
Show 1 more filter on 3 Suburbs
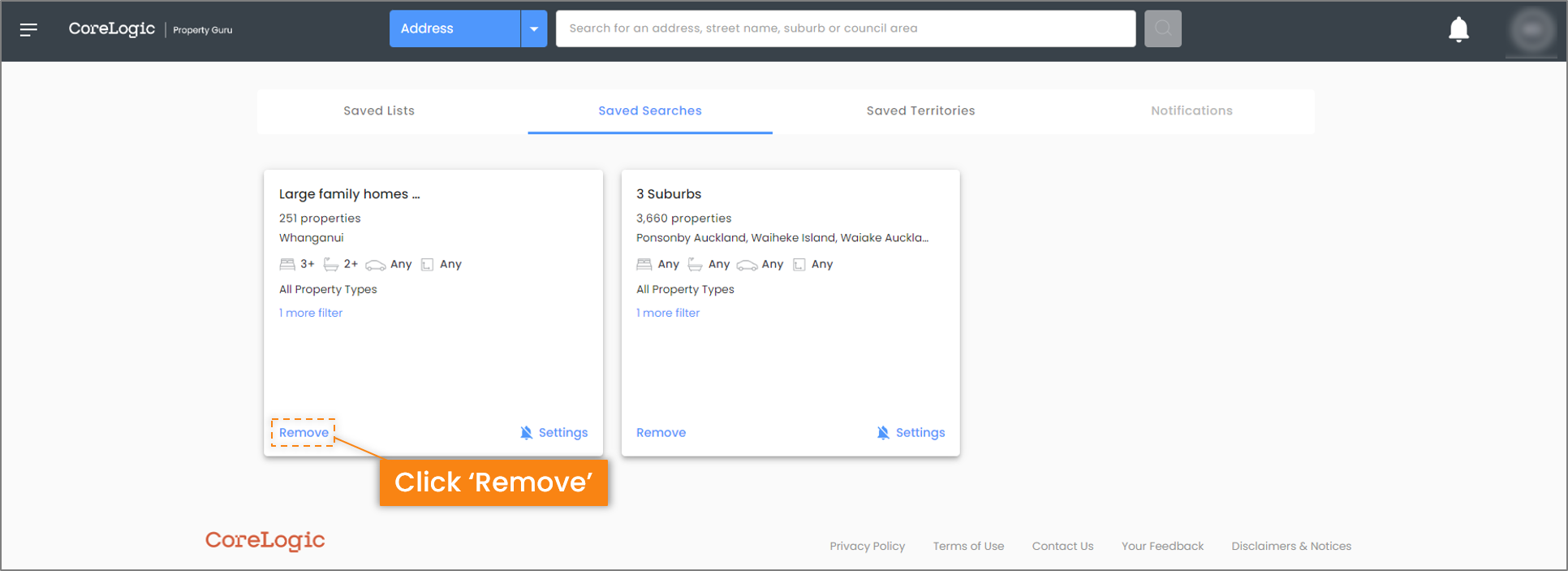point(668,313)
